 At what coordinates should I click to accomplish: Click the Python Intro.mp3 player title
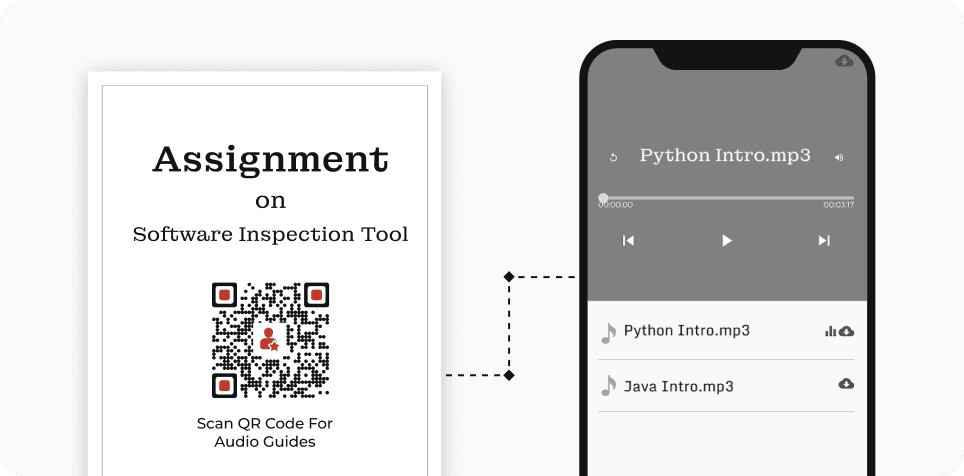point(725,155)
